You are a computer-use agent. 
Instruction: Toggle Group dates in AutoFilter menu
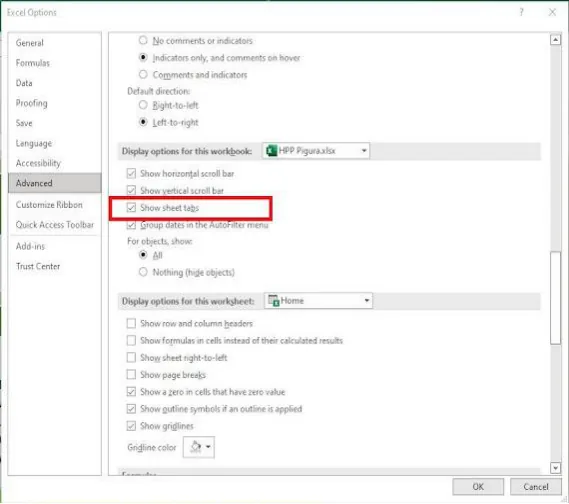click(131, 225)
